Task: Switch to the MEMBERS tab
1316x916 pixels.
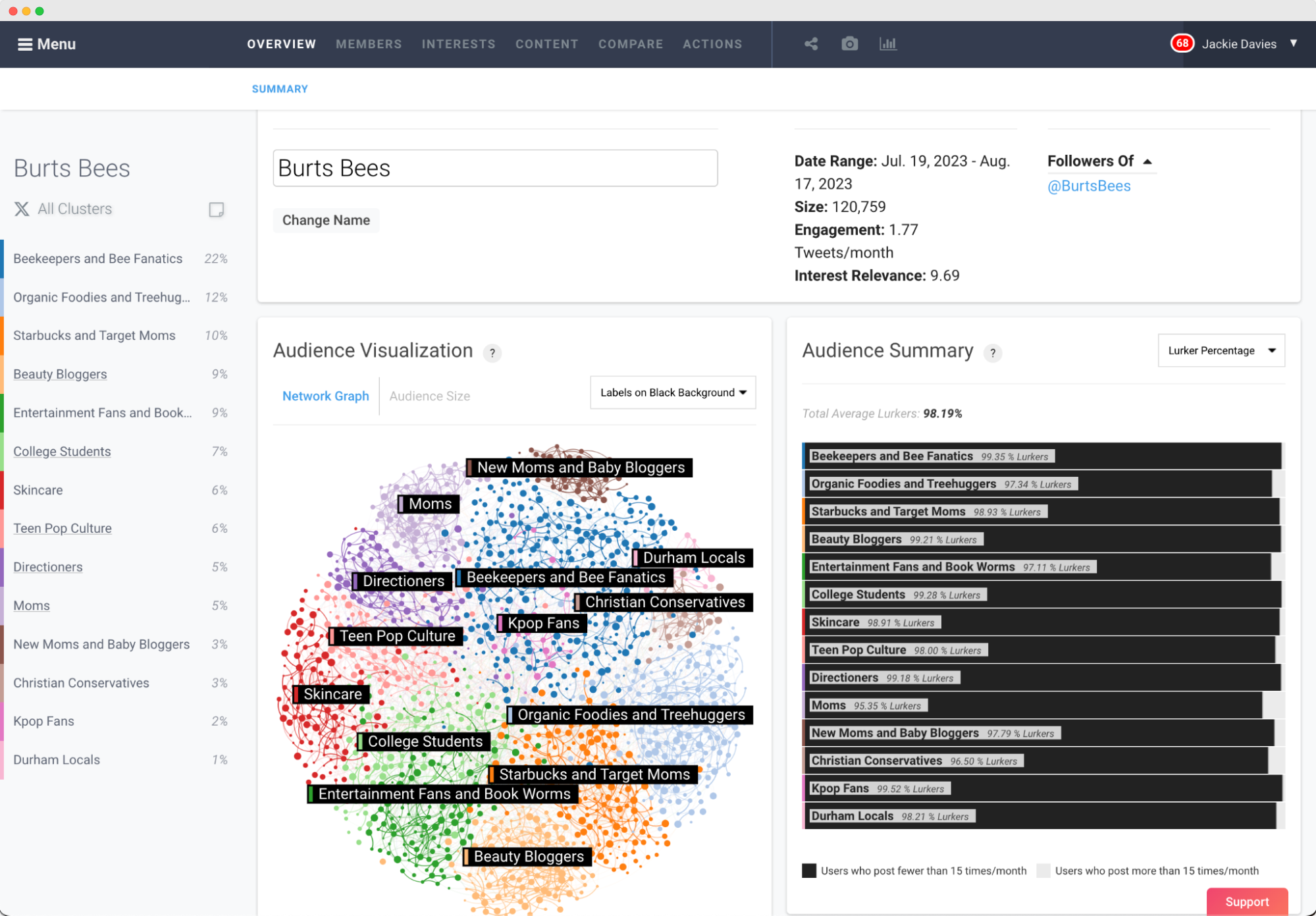Action: pos(369,44)
